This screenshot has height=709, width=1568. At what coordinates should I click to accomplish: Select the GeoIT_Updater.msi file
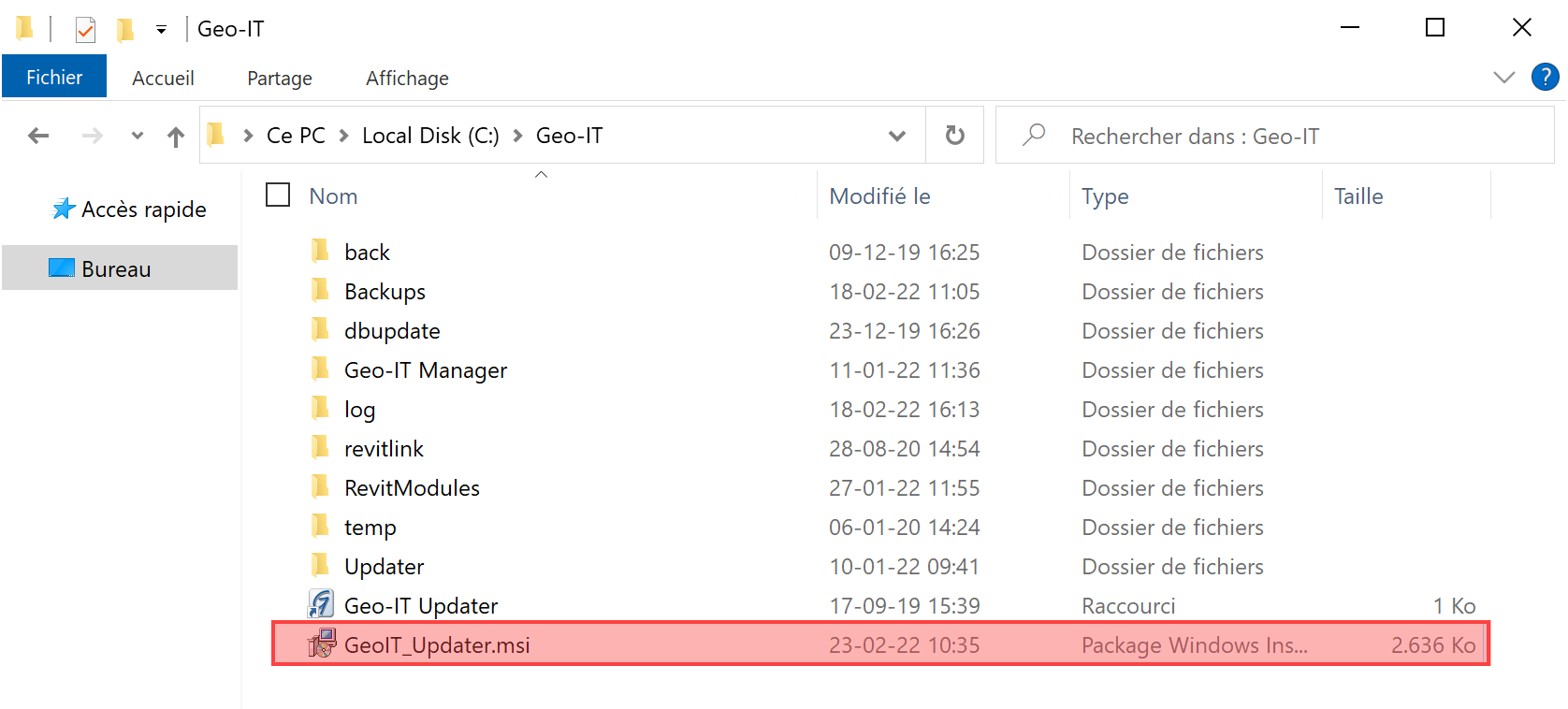(x=879, y=644)
